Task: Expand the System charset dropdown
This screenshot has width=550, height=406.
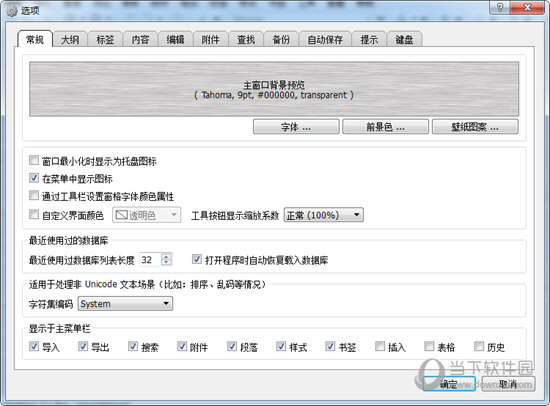Action: click(x=125, y=304)
